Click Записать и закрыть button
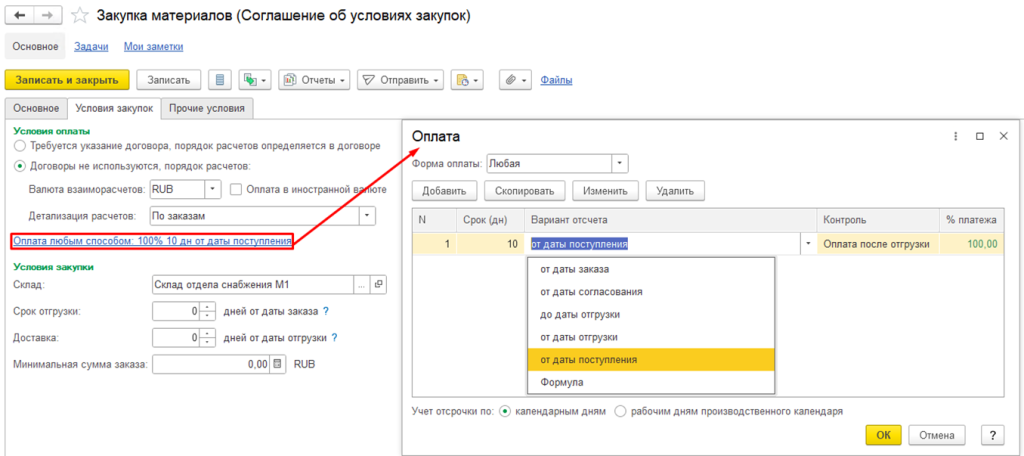Image resolution: width=1024 pixels, height=456 pixels. coord(67,80)
